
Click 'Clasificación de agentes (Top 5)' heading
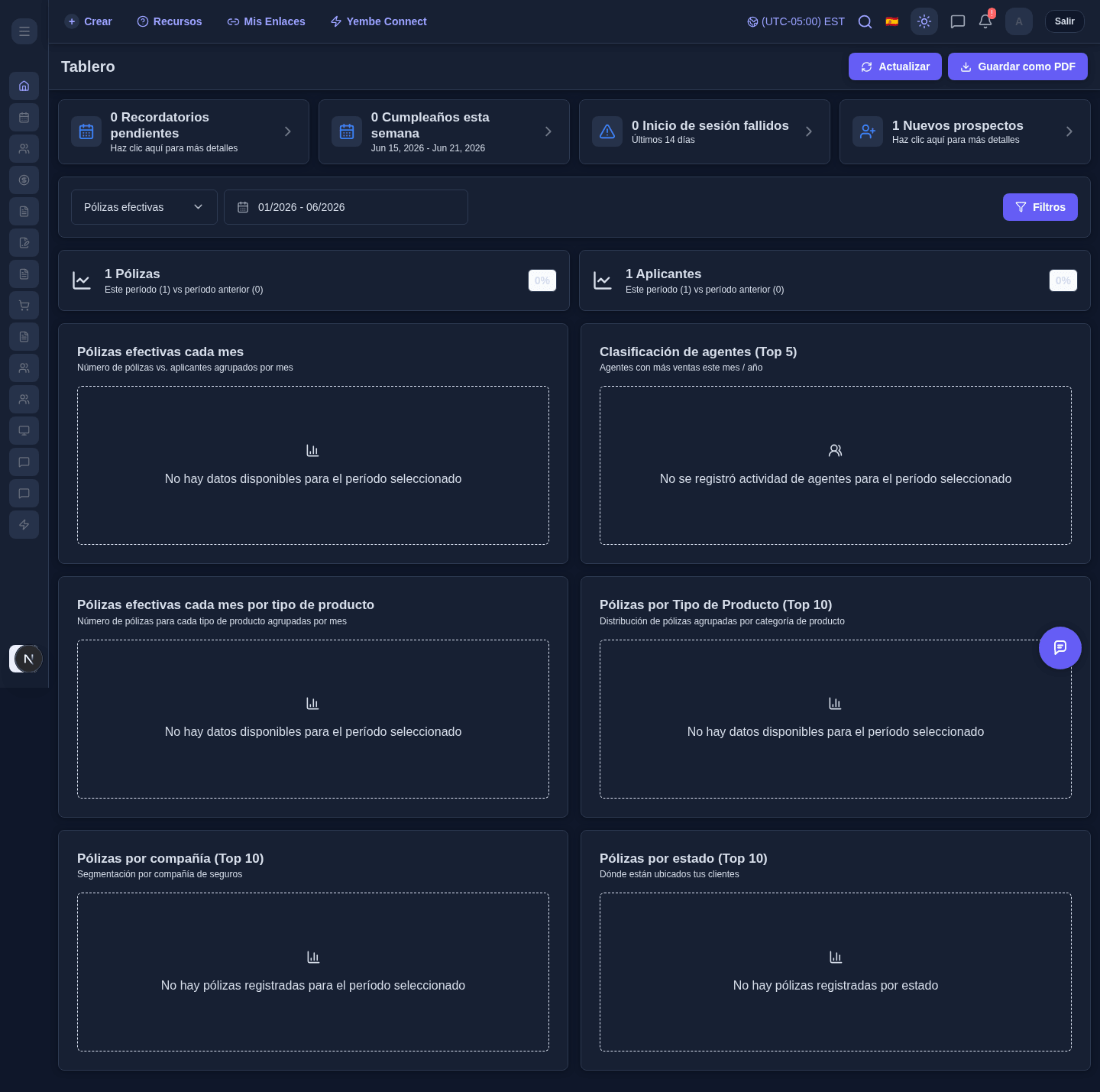coord(698,352)
